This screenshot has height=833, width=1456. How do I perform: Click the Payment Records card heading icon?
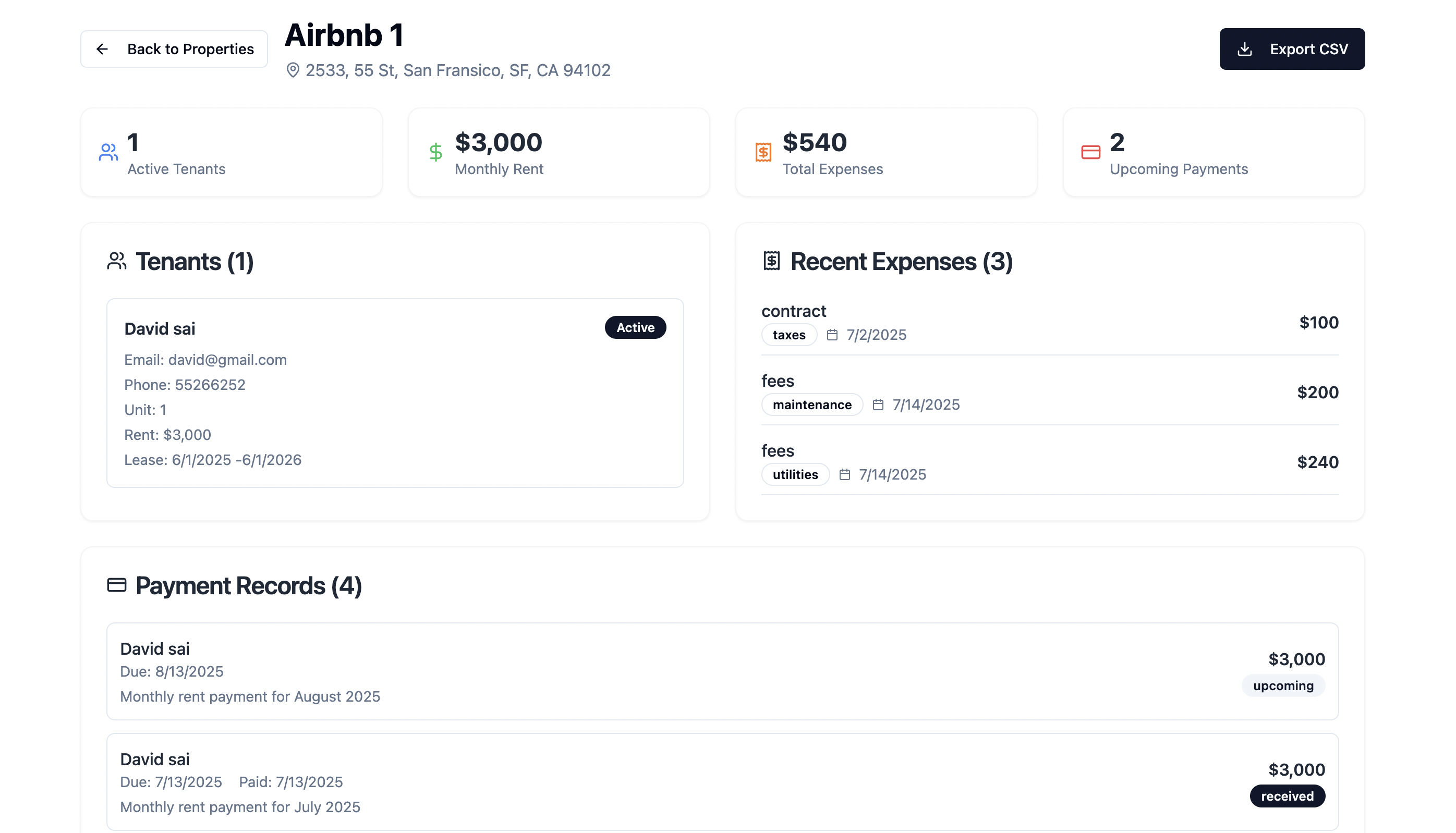click(117, 585)
